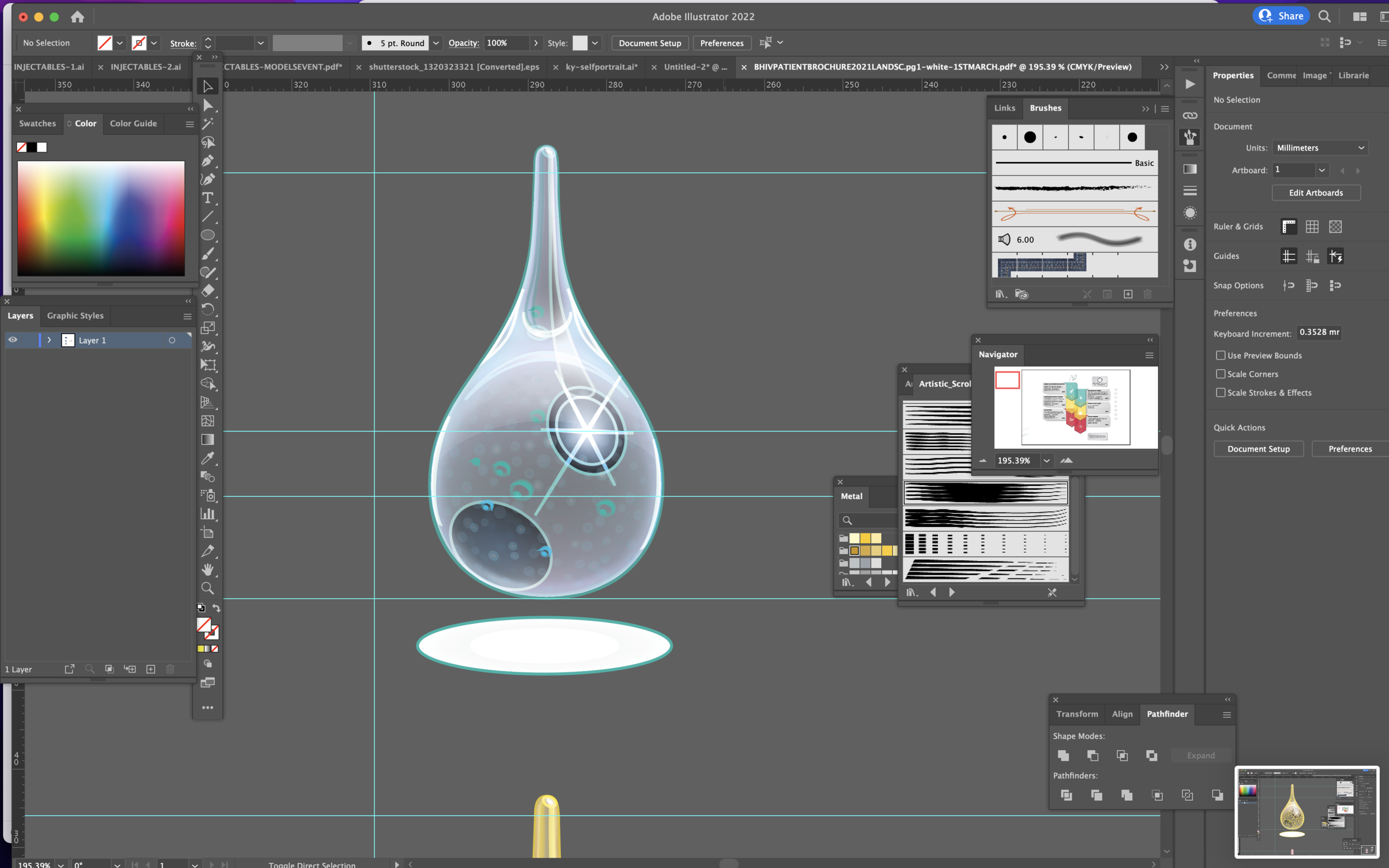Select the Eraser tool

click(208, 291)
